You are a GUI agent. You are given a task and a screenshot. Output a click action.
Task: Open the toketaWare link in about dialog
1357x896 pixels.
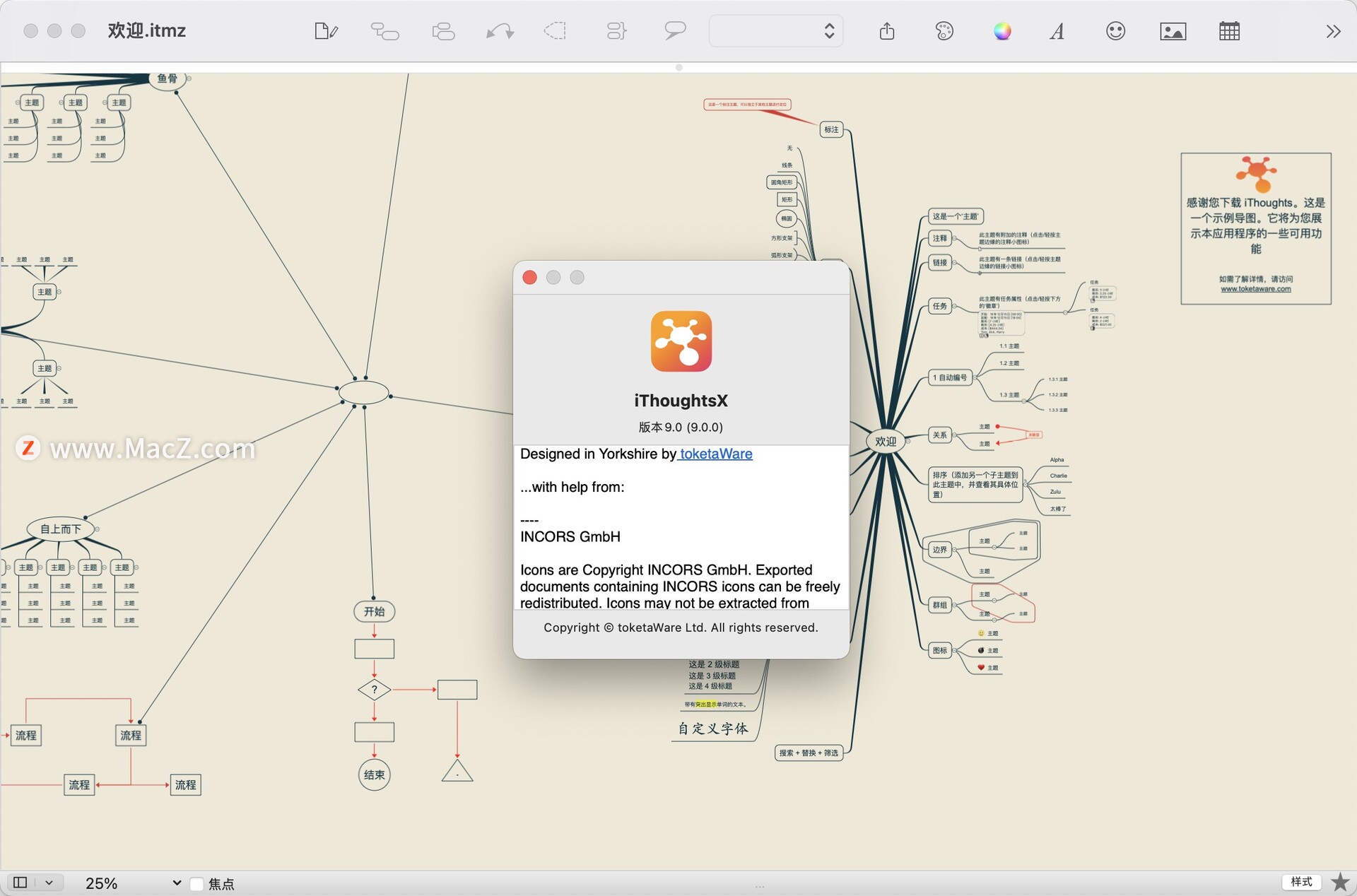[x=716, y=454]
